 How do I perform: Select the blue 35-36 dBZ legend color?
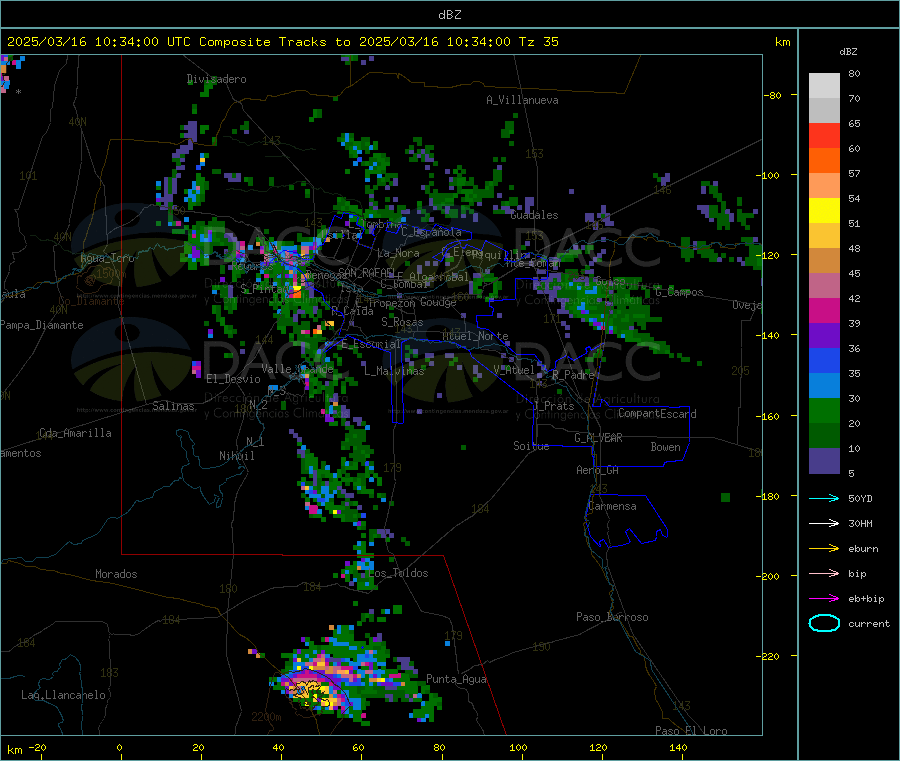[824, 360]
